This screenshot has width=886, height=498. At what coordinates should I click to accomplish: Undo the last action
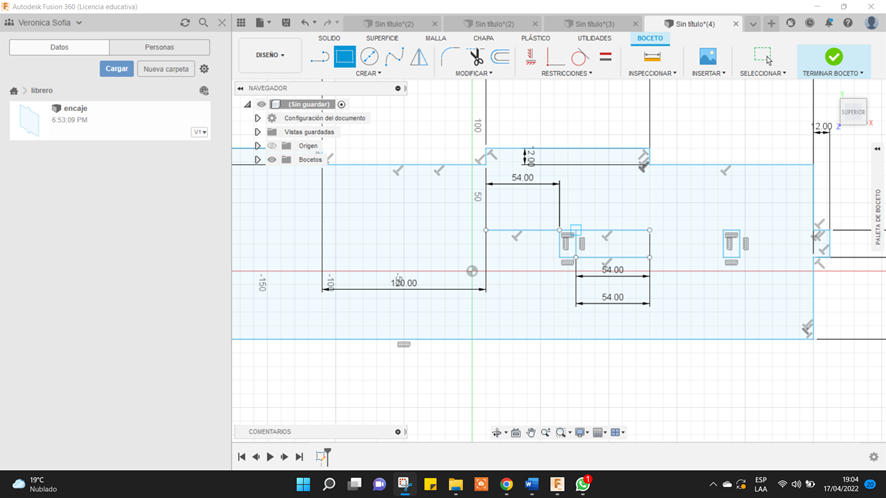305,23
